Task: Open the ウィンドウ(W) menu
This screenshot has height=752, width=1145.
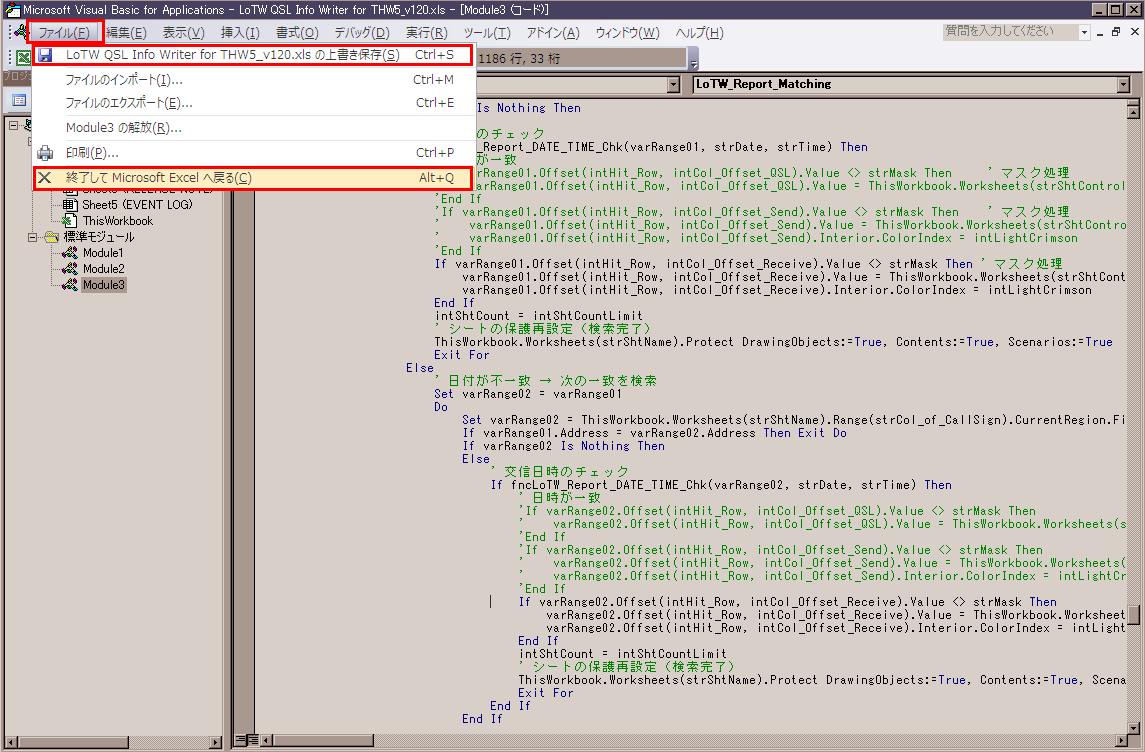Action: 627,33
